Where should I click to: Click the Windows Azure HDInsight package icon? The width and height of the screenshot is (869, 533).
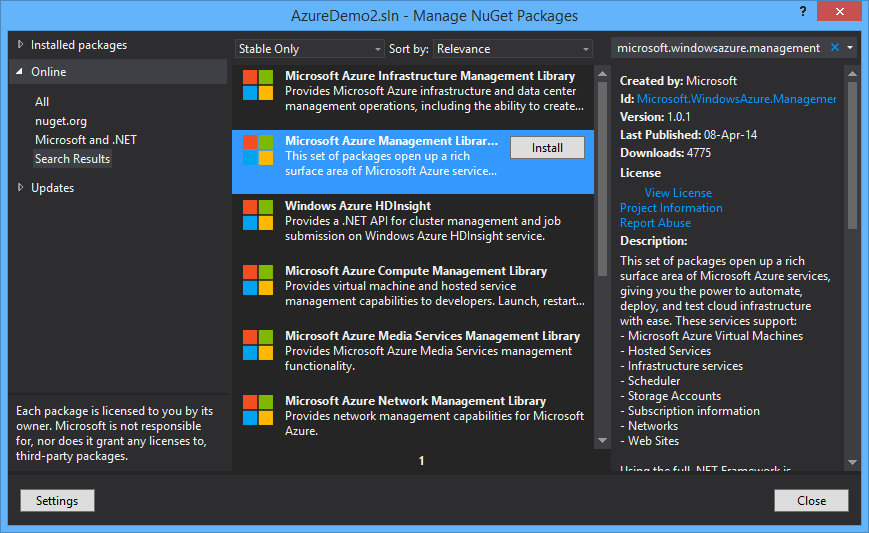click(x=258, y=215)
